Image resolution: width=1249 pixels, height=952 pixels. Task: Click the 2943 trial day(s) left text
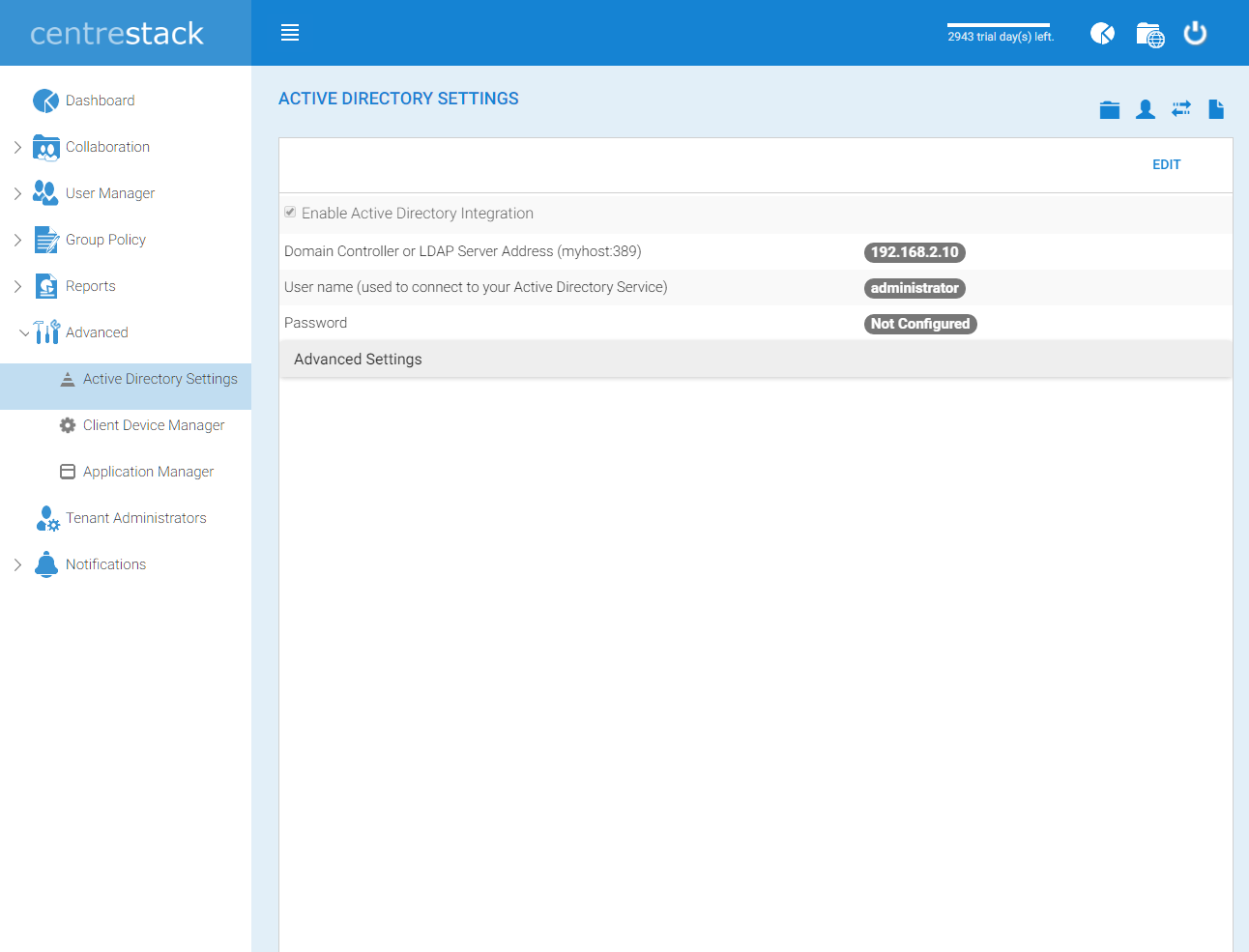coord(1001,37)
